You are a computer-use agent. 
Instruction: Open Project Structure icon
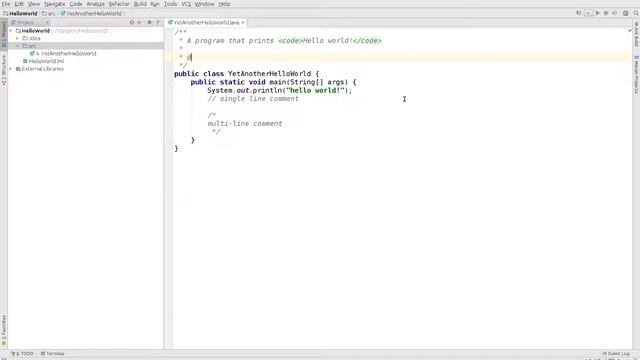click(x=625, y=13)
